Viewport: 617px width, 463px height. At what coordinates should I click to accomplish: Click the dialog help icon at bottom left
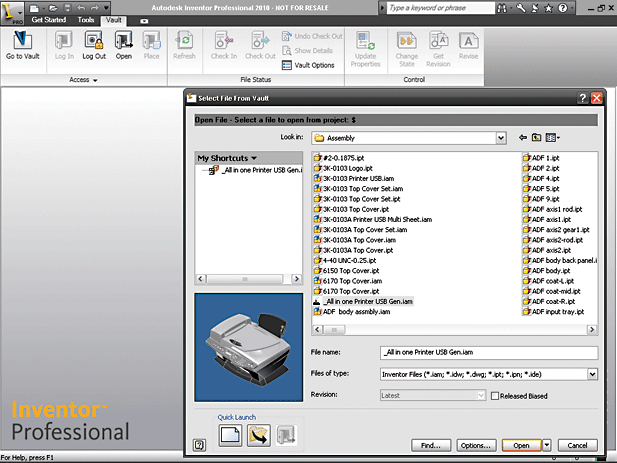point(200,445)
